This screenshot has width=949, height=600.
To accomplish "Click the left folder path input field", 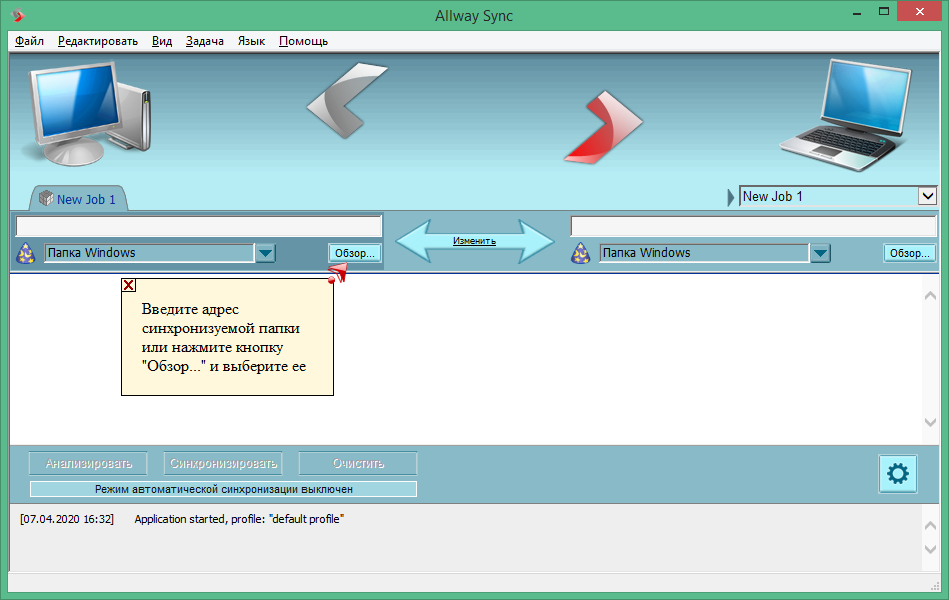I will 199,226.
